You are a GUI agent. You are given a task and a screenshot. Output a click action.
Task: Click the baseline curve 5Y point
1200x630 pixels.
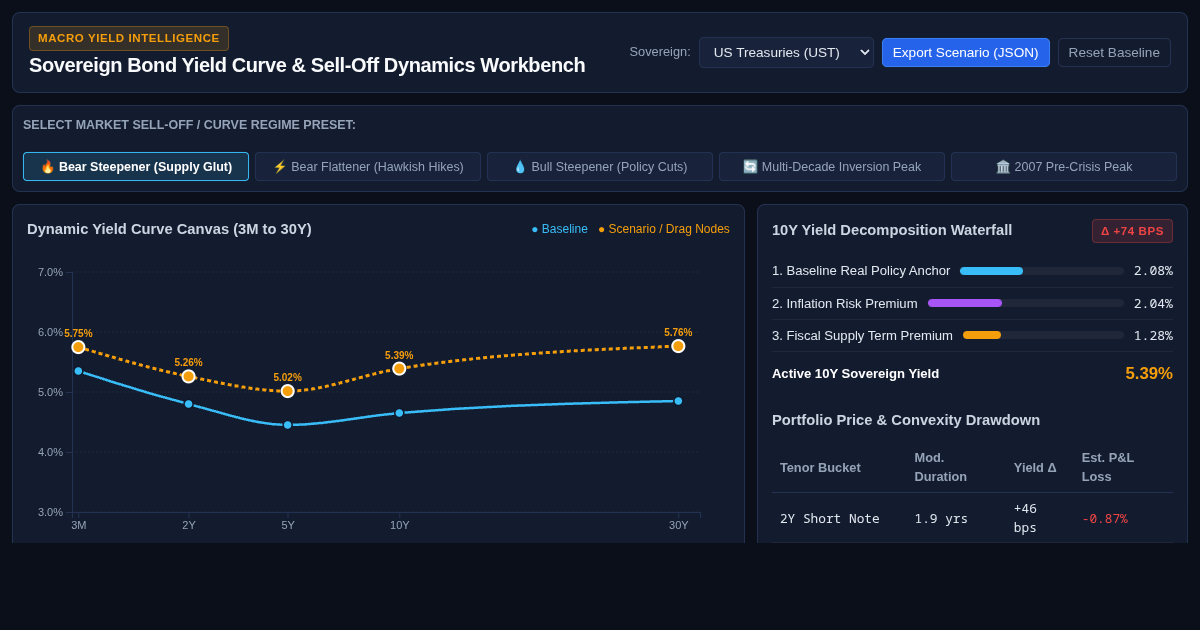288,425
